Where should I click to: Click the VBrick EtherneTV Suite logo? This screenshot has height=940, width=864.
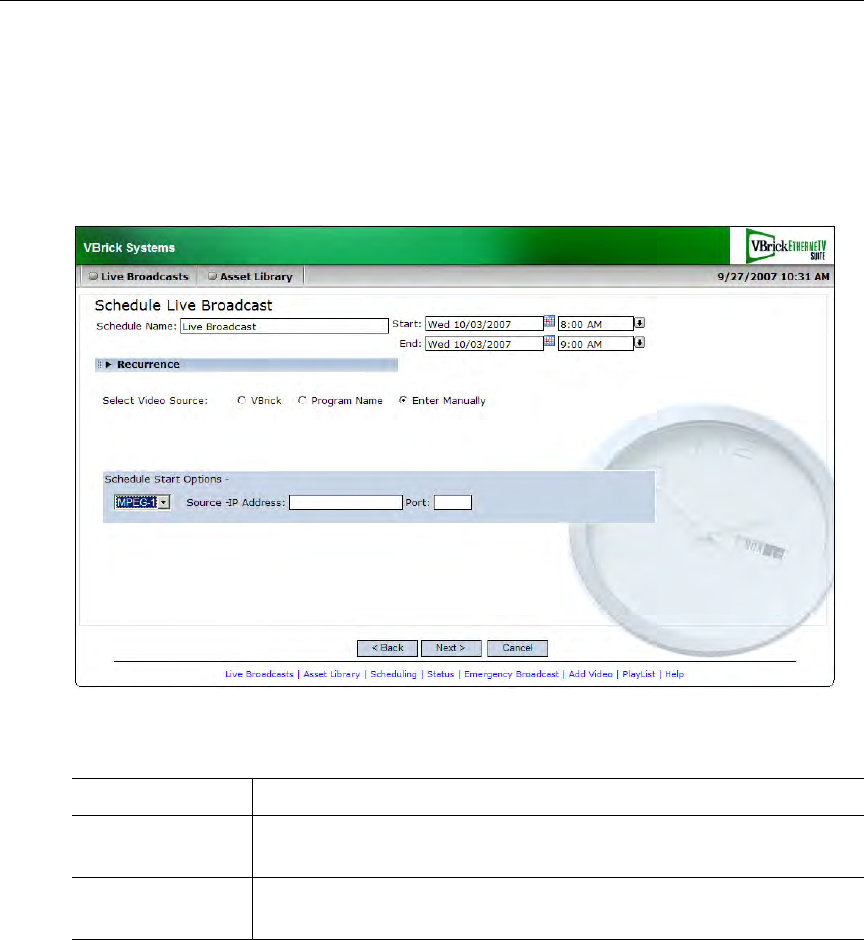pos(786,246)
